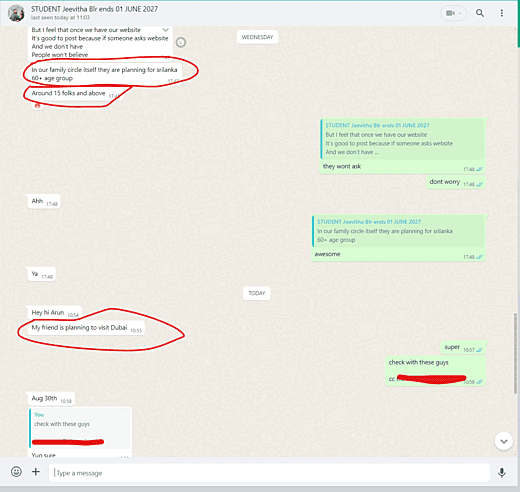
Task: Search within this chat
Action: (480, 13)
